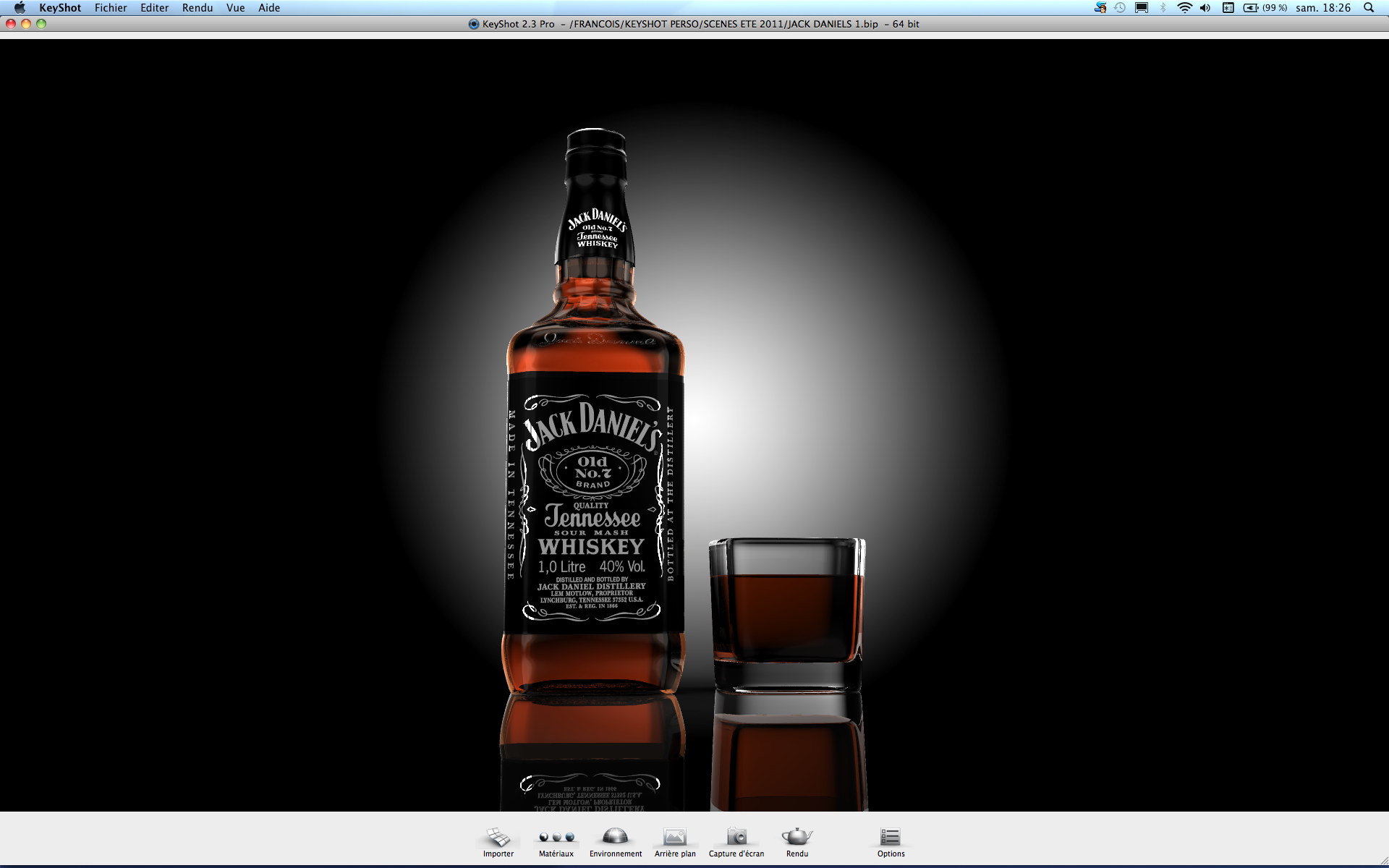Screen dimensions: 1389x868
Task: Open the Rendu menu in menu bar
Action: coord(197,8)
